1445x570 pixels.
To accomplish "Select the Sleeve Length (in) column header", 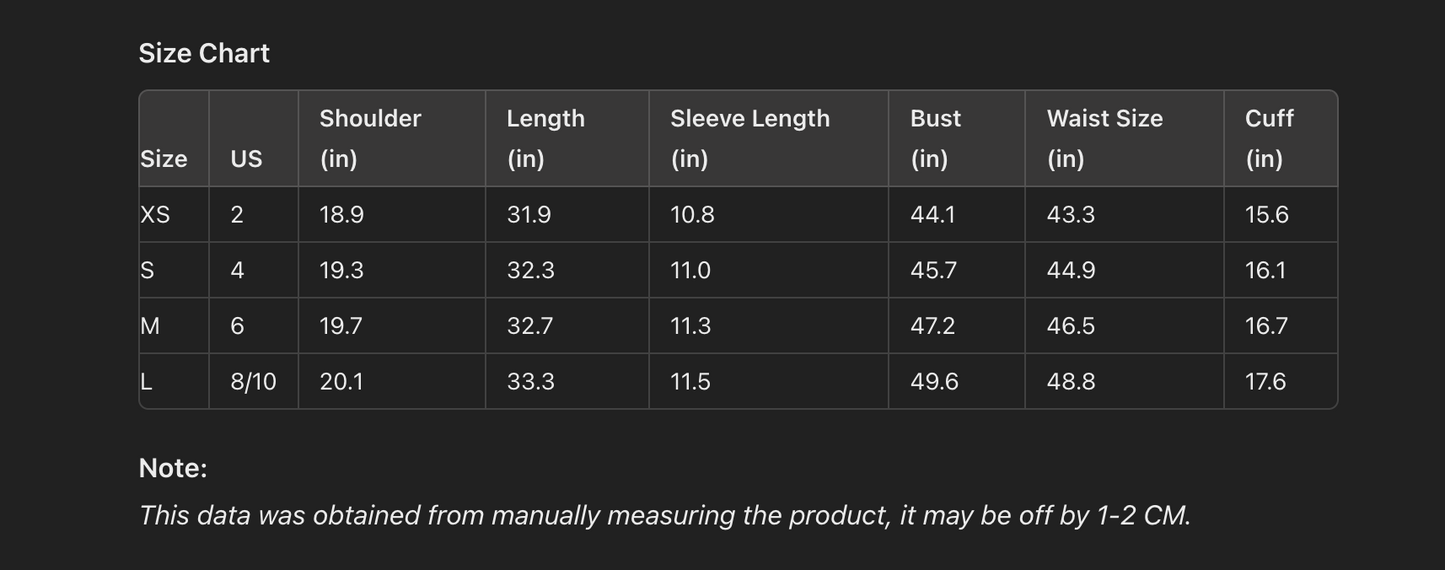I will (749, 138).
